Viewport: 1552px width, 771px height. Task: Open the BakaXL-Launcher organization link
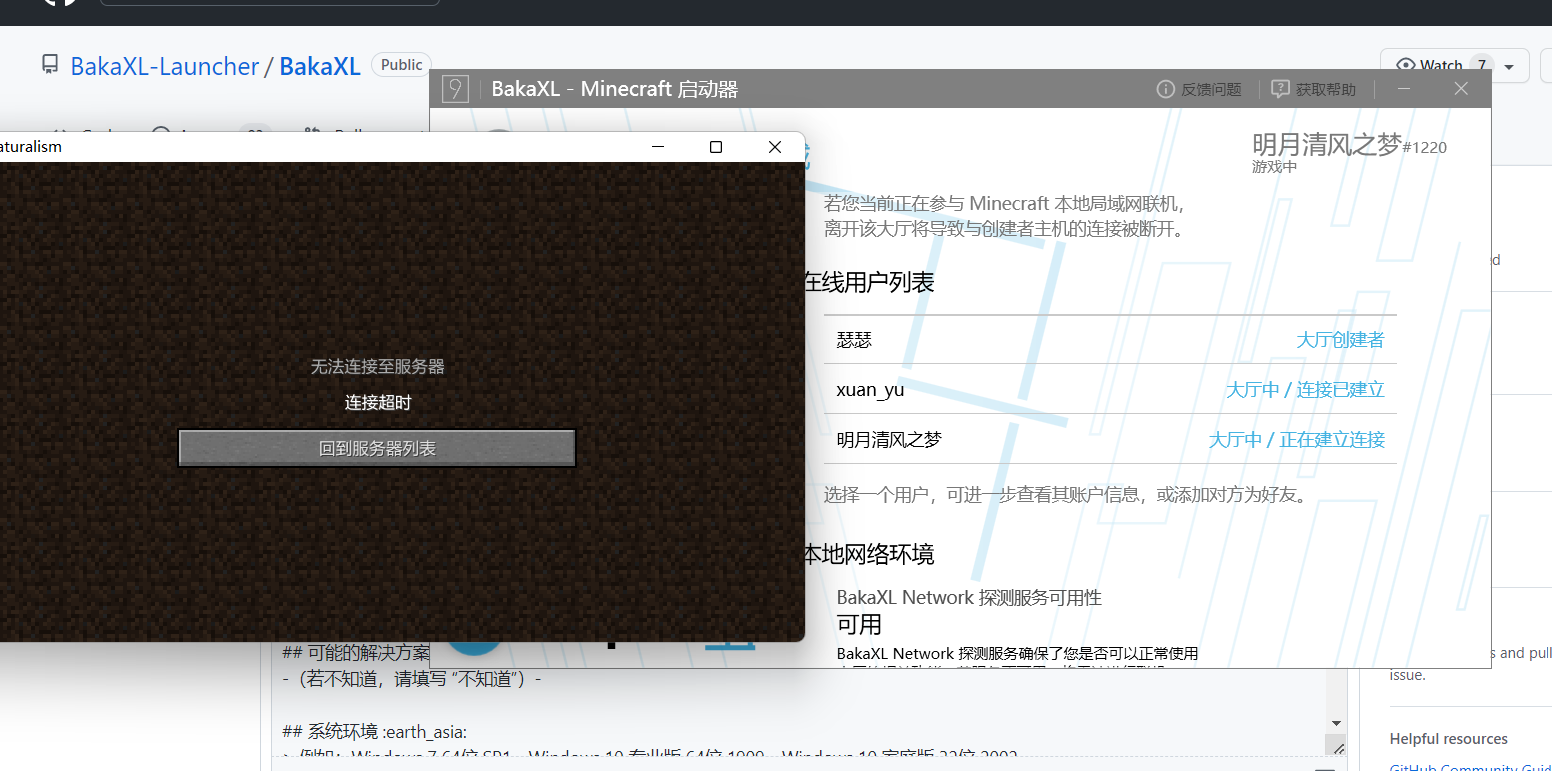point(165,66)
